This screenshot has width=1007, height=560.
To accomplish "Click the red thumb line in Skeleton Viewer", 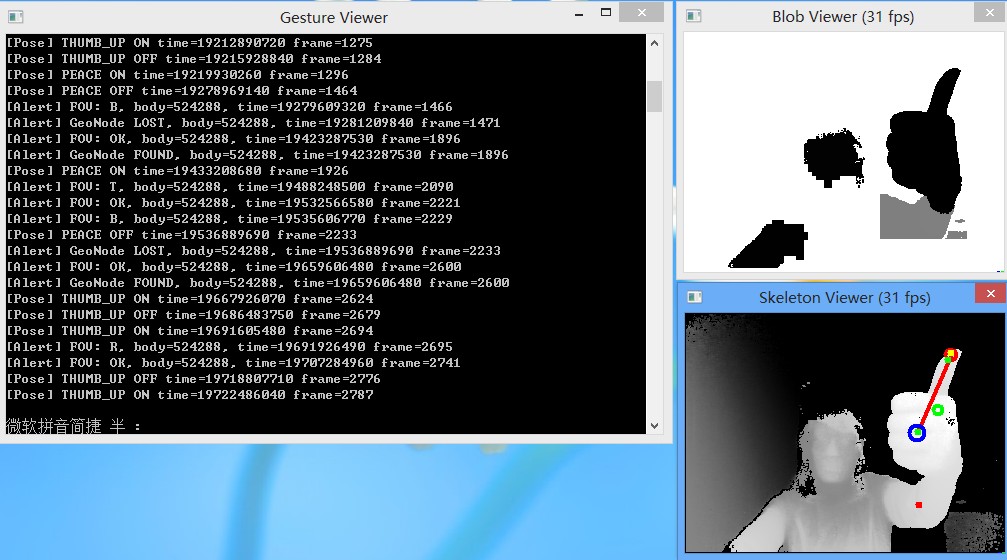I will 935,392.
